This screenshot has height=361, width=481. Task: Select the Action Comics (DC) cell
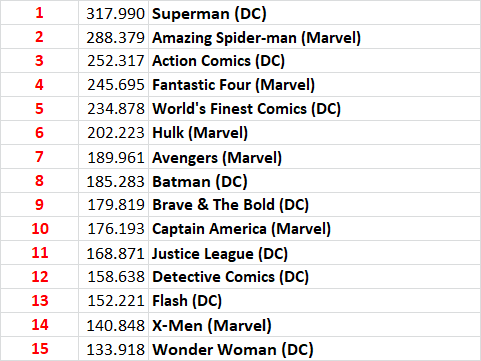(314, 61)
